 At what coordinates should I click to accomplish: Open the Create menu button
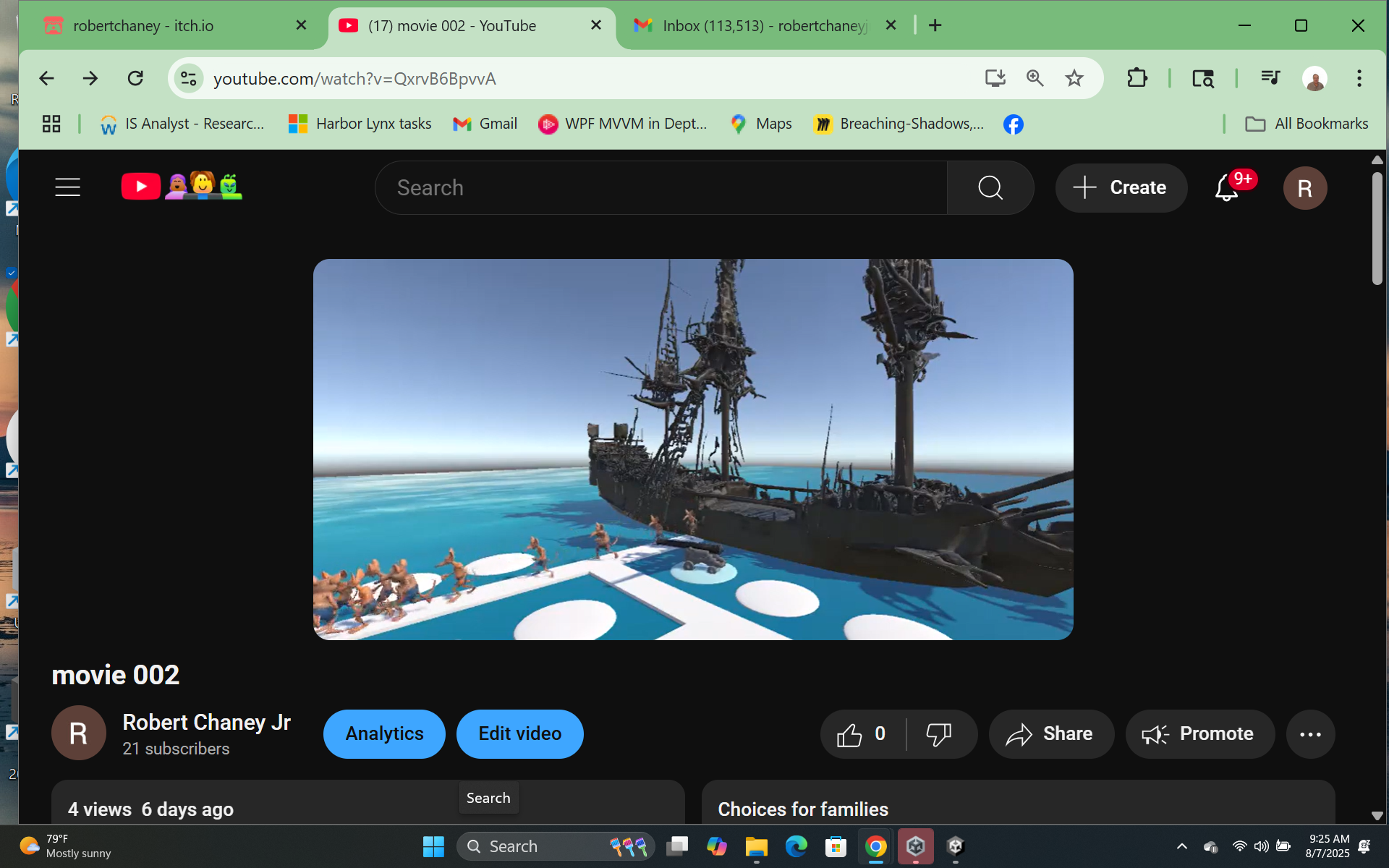click(x=1121, y=187)
